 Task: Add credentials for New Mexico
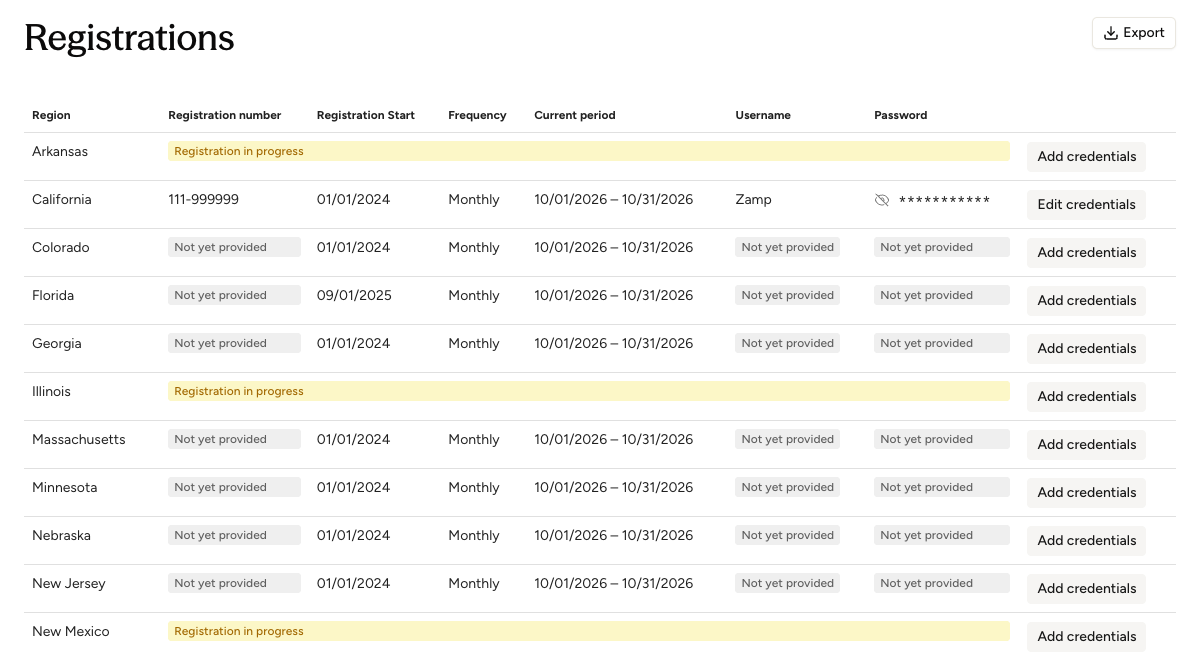tap(1086, 636)
